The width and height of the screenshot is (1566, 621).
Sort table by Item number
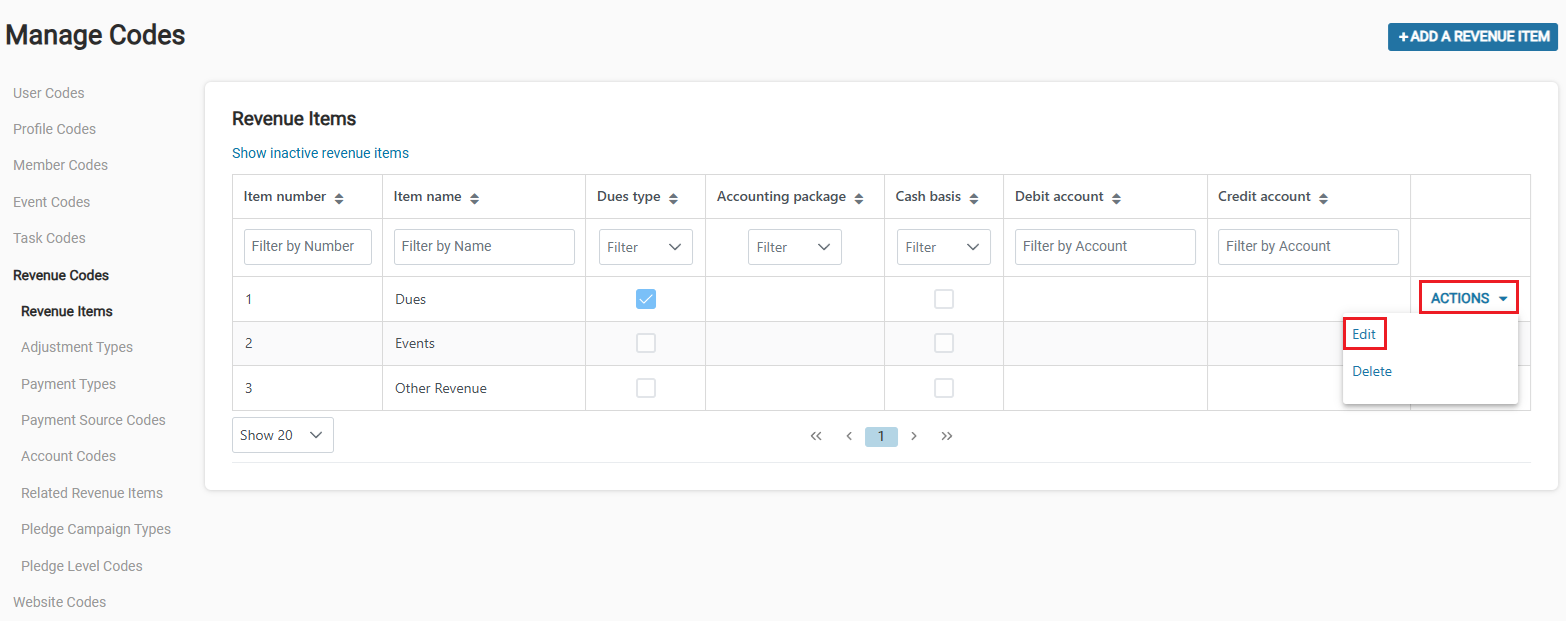339,198
